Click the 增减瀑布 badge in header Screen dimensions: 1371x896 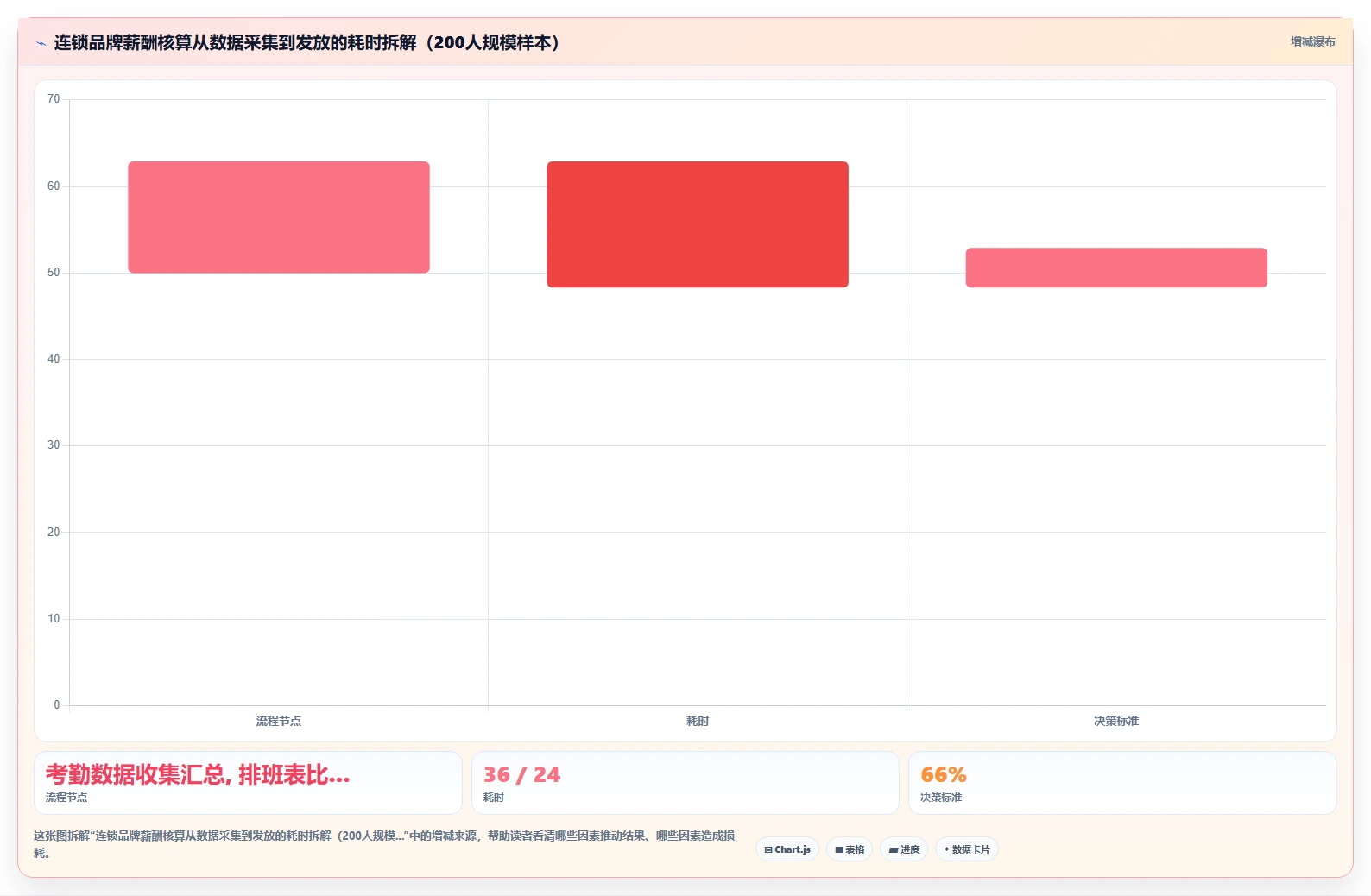[x=1312, y=41]
